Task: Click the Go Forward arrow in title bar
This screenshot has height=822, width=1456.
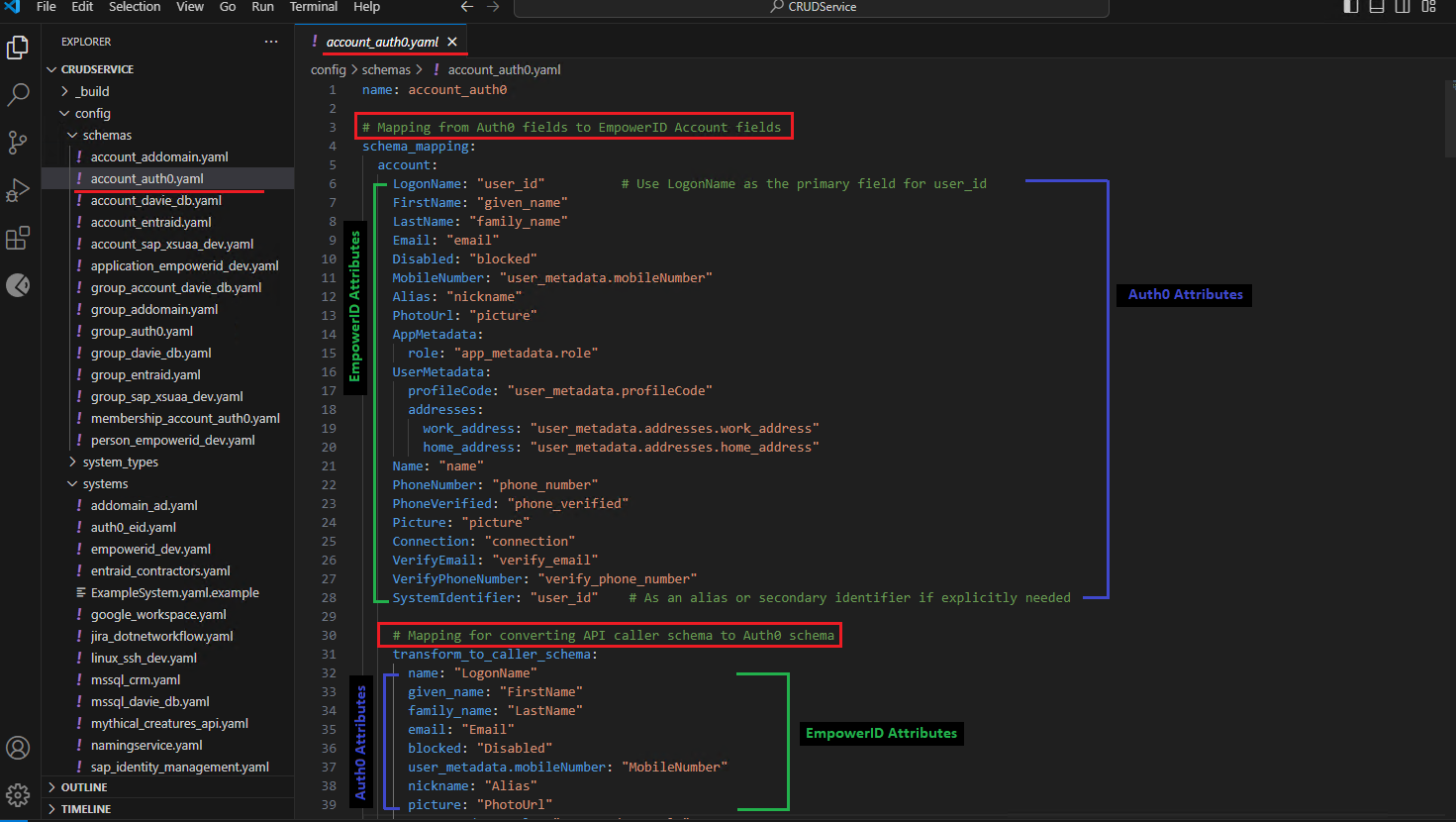Action: tap(493, 7)
